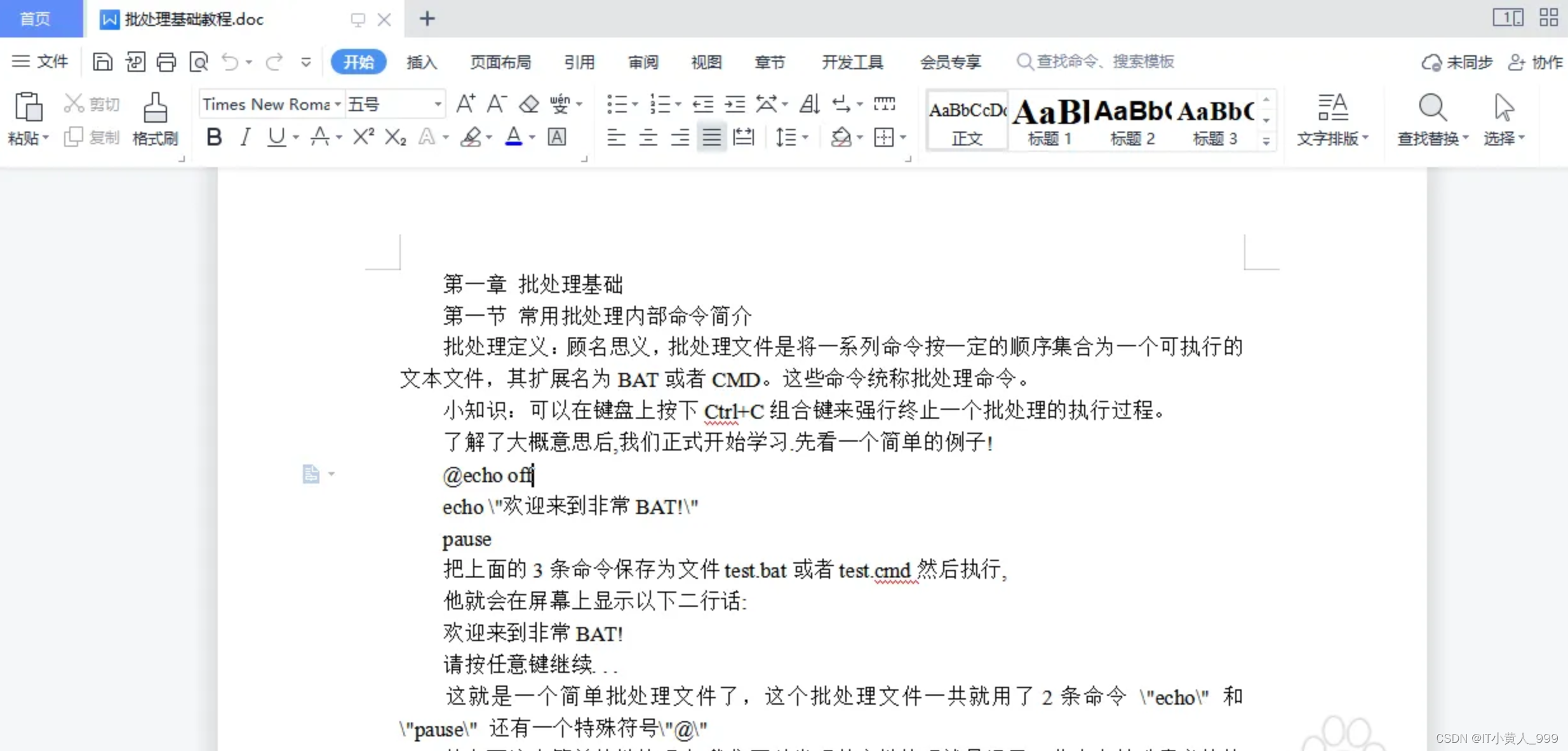Toggle Subscript formatting
This screenshot has width=1568, height=751.
[396, 137]
